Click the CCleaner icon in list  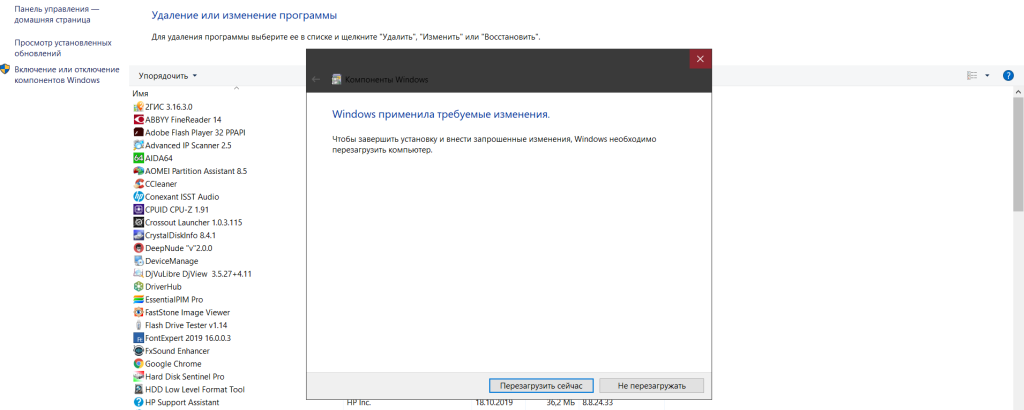[x=138, y=183]
